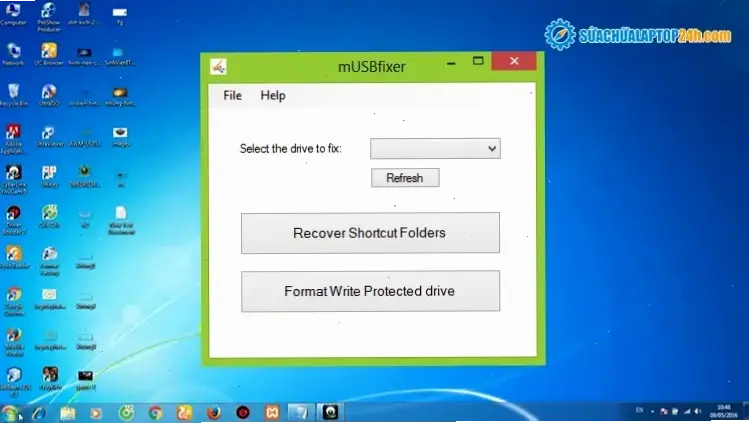
Task: Select the Unikey desktop icon
Action: [49, 176]
